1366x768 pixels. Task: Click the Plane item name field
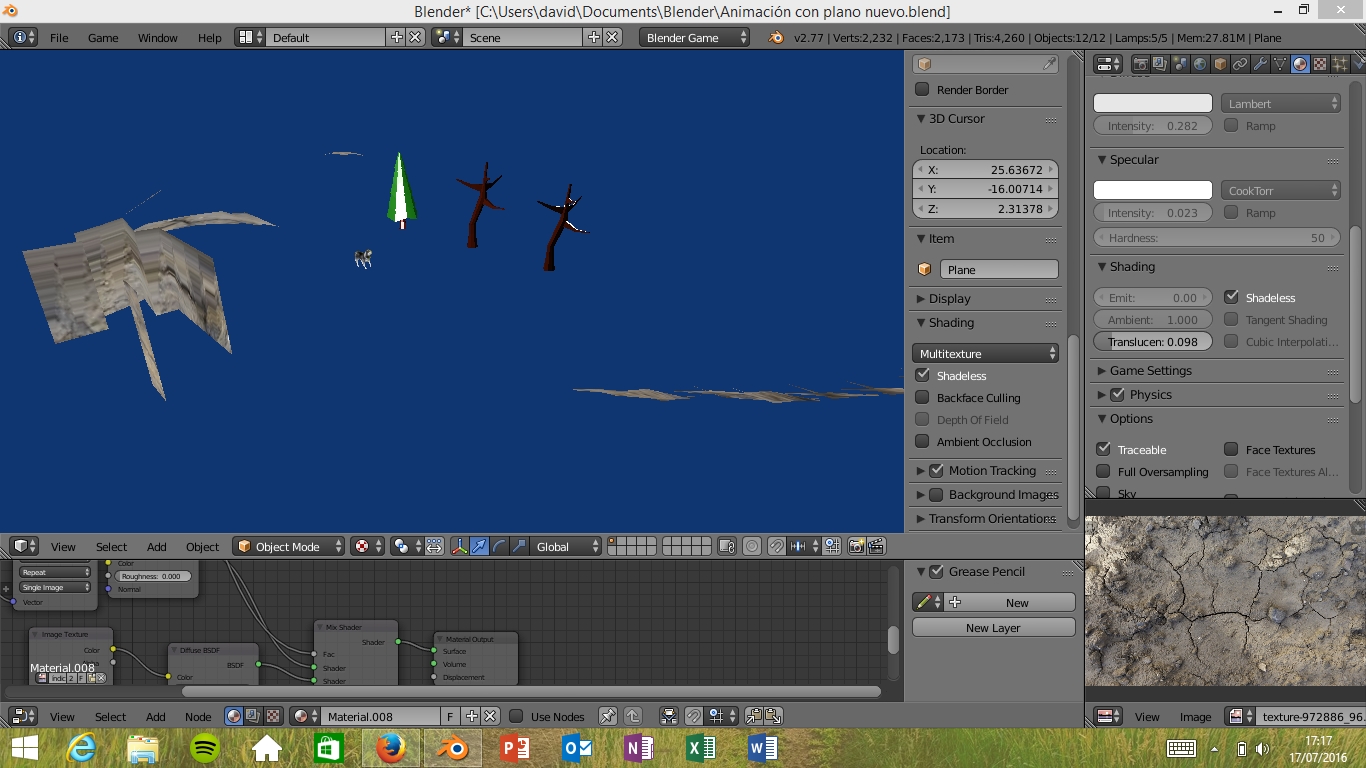point(998,269)
